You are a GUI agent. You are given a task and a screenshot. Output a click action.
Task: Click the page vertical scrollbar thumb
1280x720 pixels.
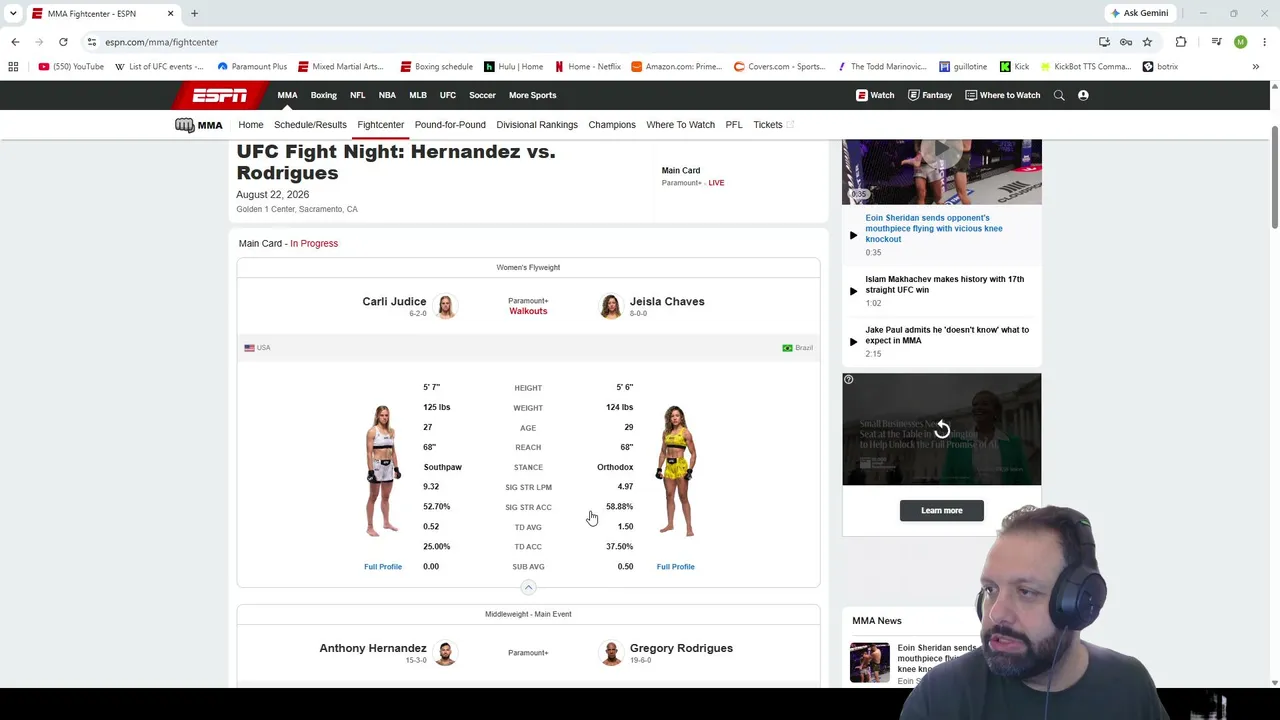point(1274,176)
